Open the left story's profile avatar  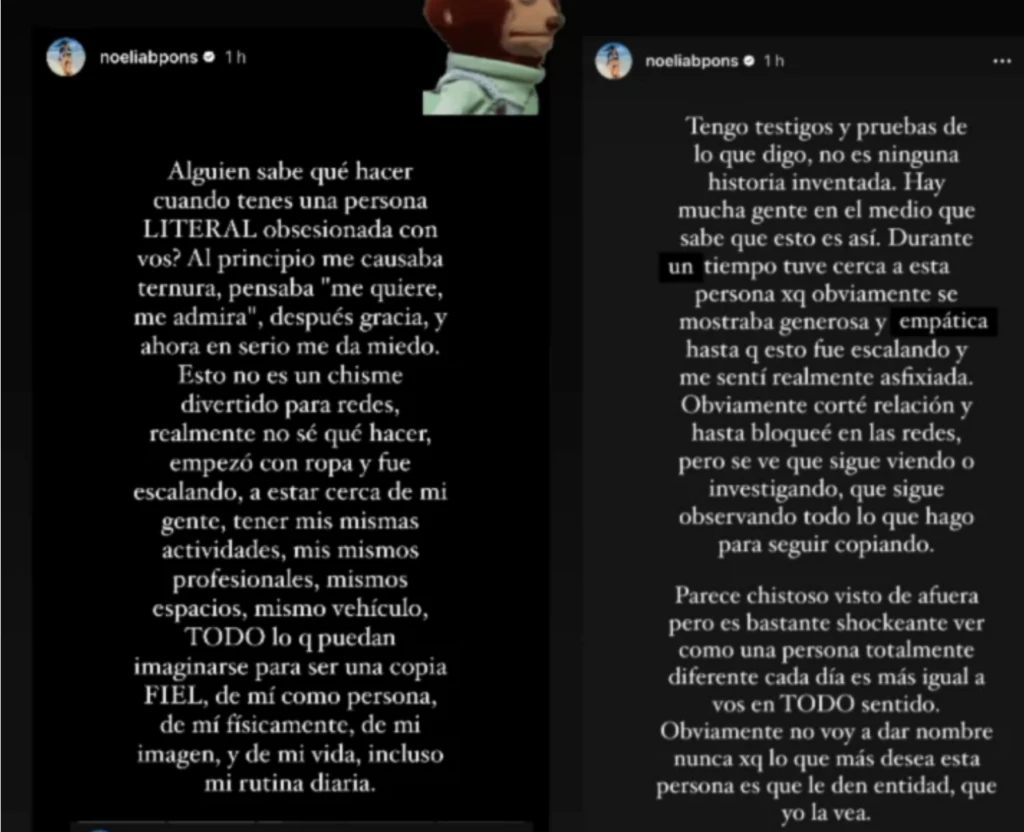point(66,57)
